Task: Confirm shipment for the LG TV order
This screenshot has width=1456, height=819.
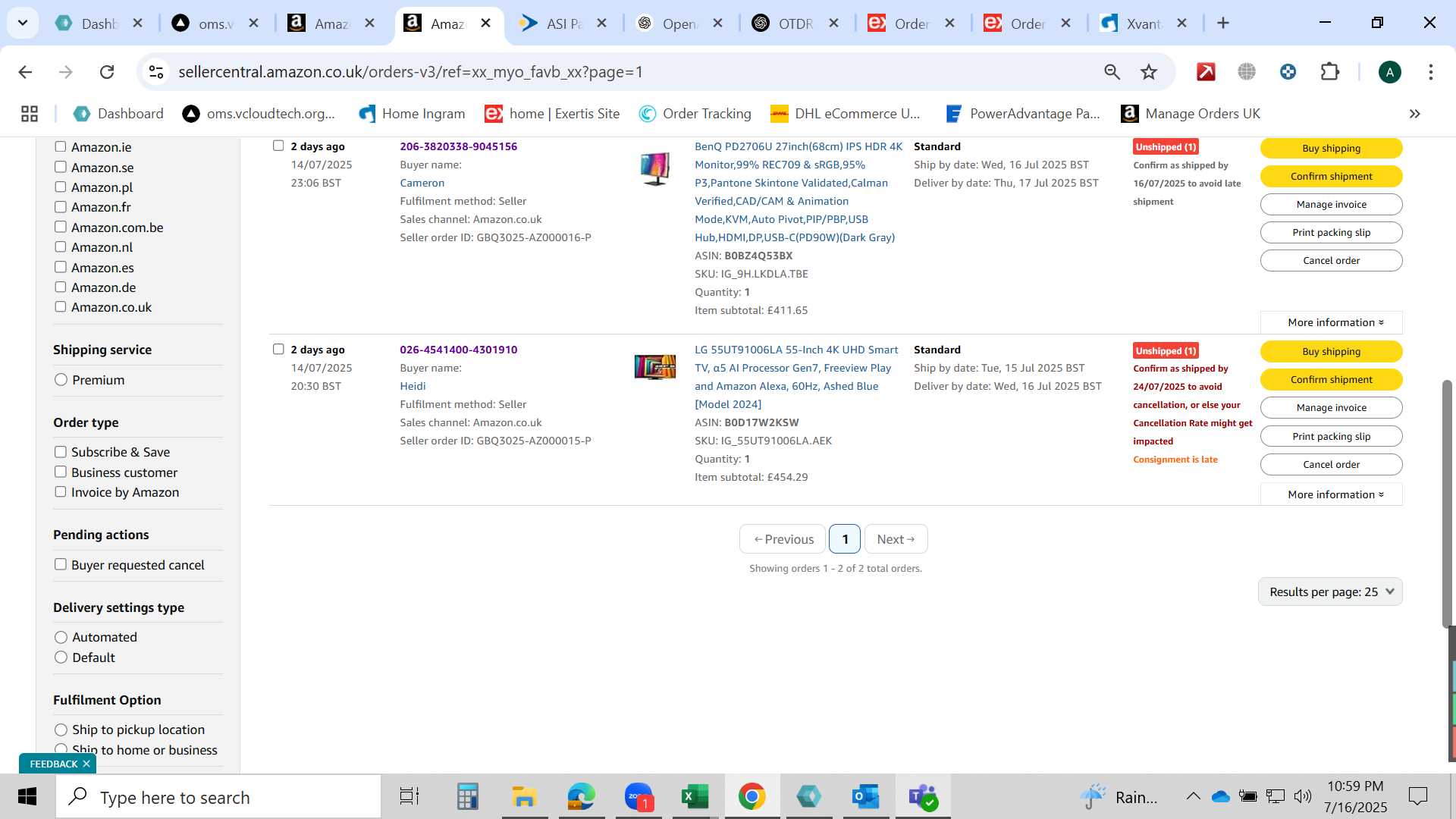Action: pyautogui.click(x=1331, y=379)
